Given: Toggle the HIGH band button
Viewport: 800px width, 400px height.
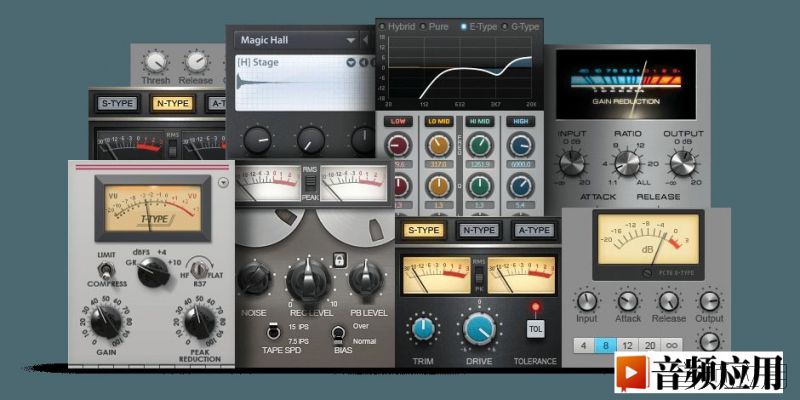Looking at the screenshot, I should pyautogui.click(x=520, y=121).
